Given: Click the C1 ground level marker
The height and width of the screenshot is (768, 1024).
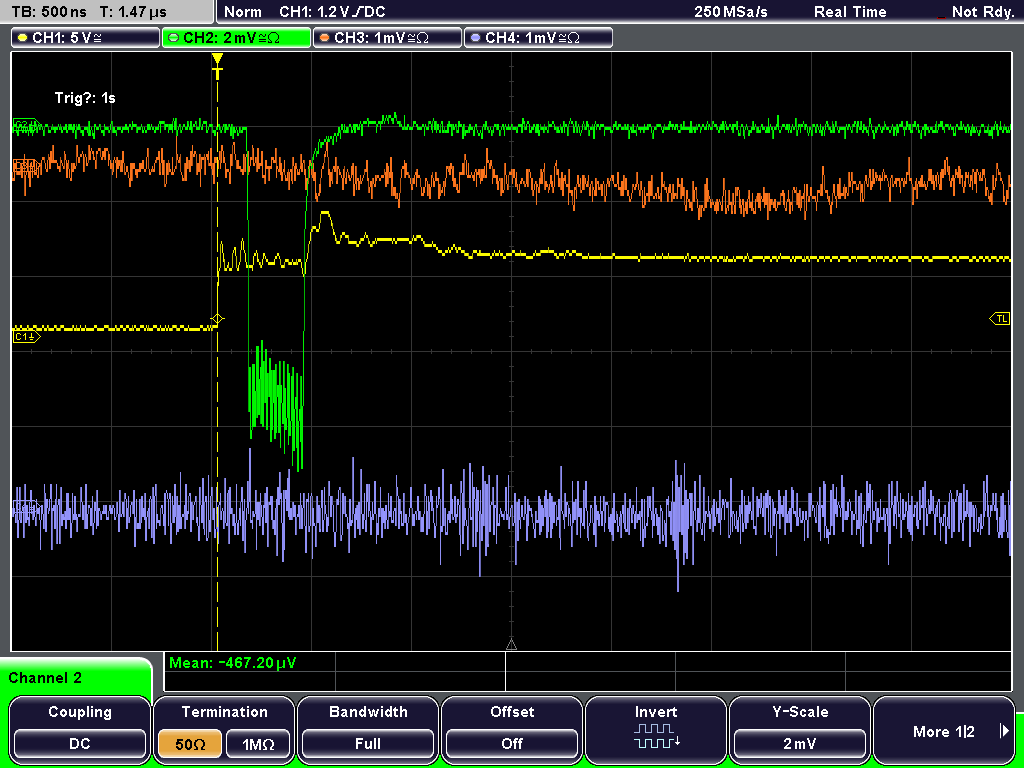Looking at the screenshot, I should pos(26,337).
